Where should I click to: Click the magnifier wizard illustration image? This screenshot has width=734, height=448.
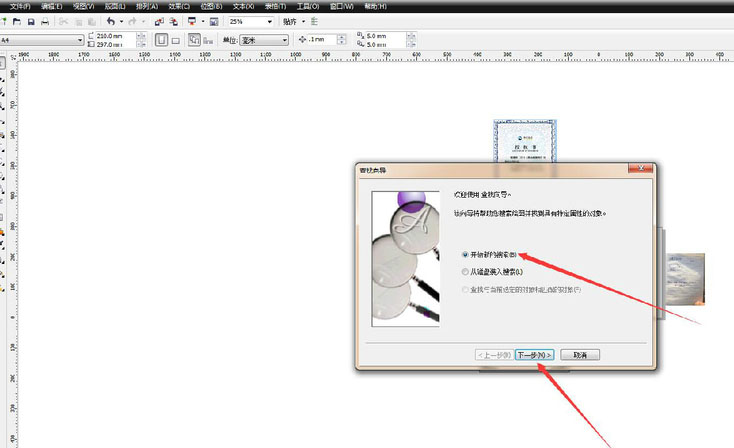pos(405,258)
